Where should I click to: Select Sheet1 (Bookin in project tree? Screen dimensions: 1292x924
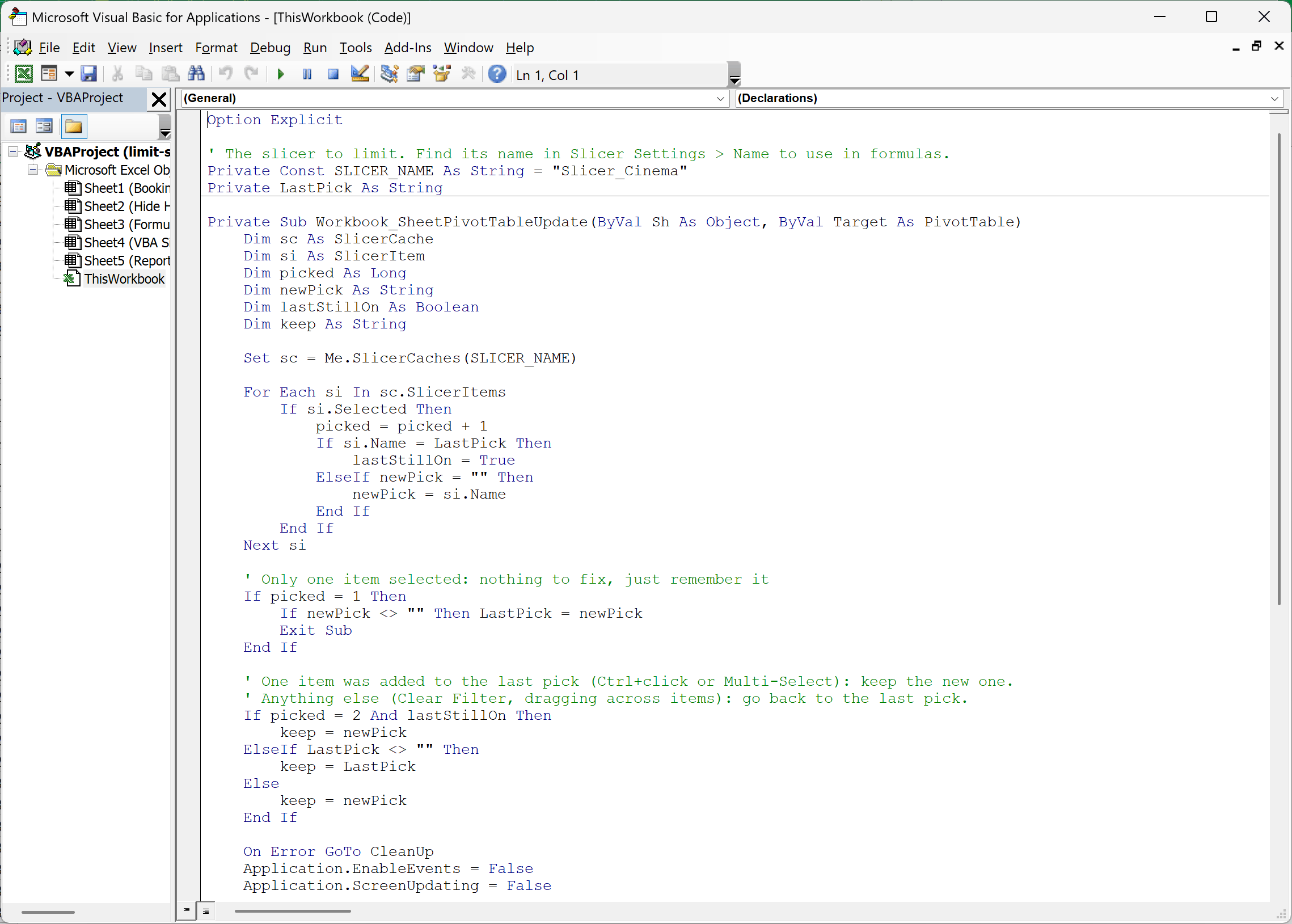pyautogui.click(x=117, y=188)
